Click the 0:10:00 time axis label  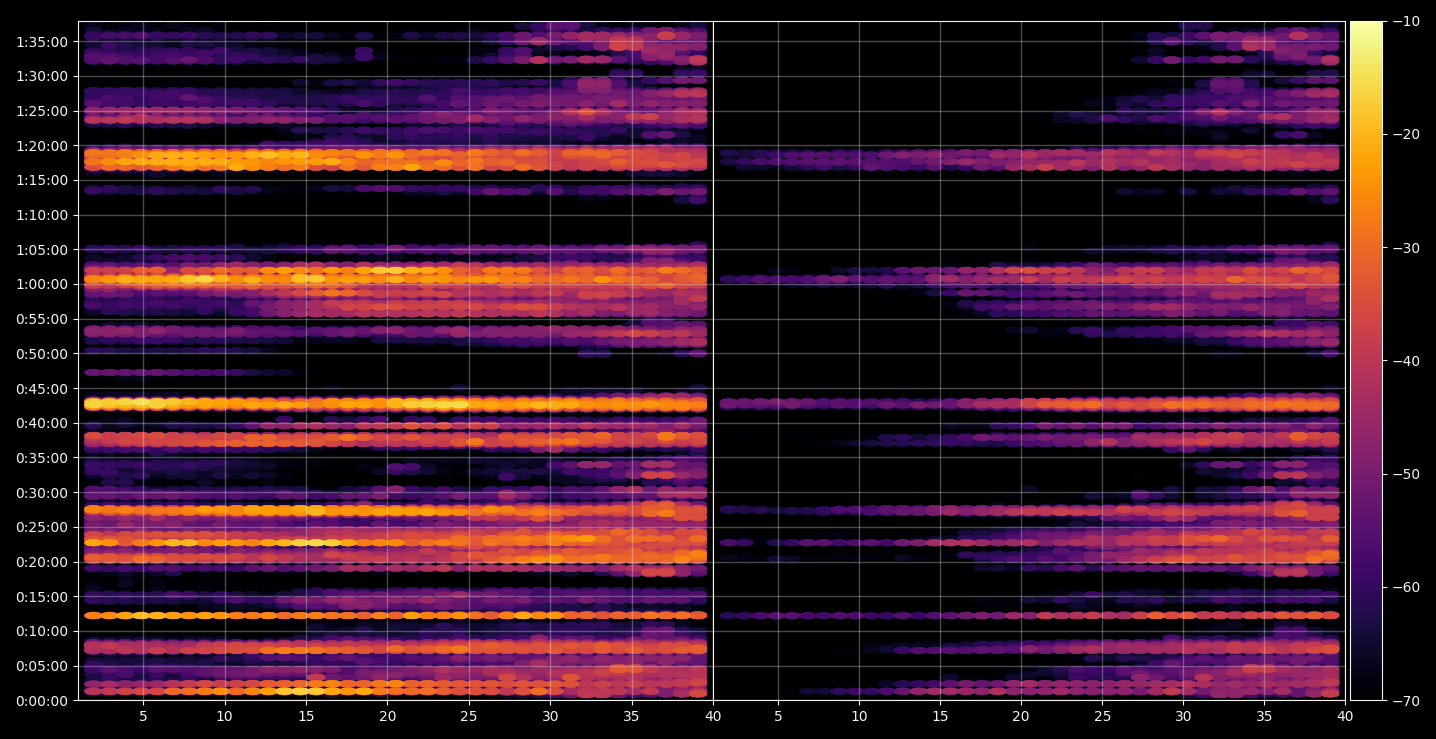42,631
